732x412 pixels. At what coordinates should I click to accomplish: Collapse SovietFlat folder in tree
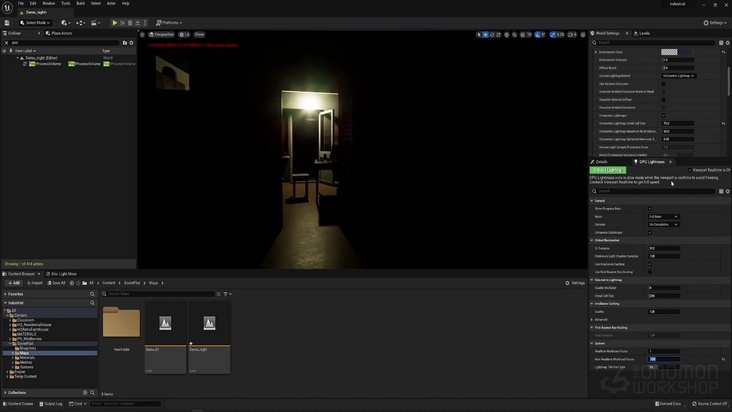tap(10, 343)
